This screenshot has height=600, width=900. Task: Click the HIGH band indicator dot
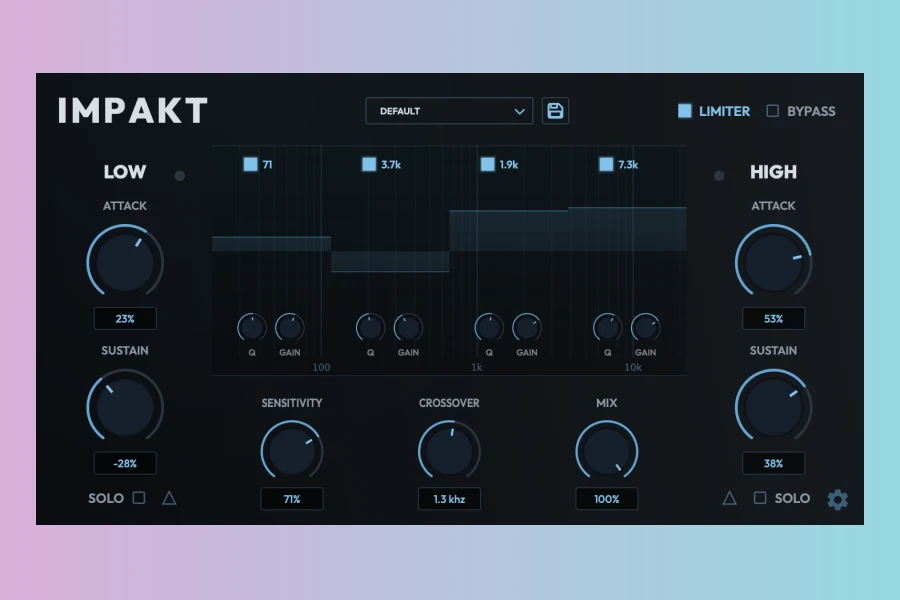pos(719,176)
